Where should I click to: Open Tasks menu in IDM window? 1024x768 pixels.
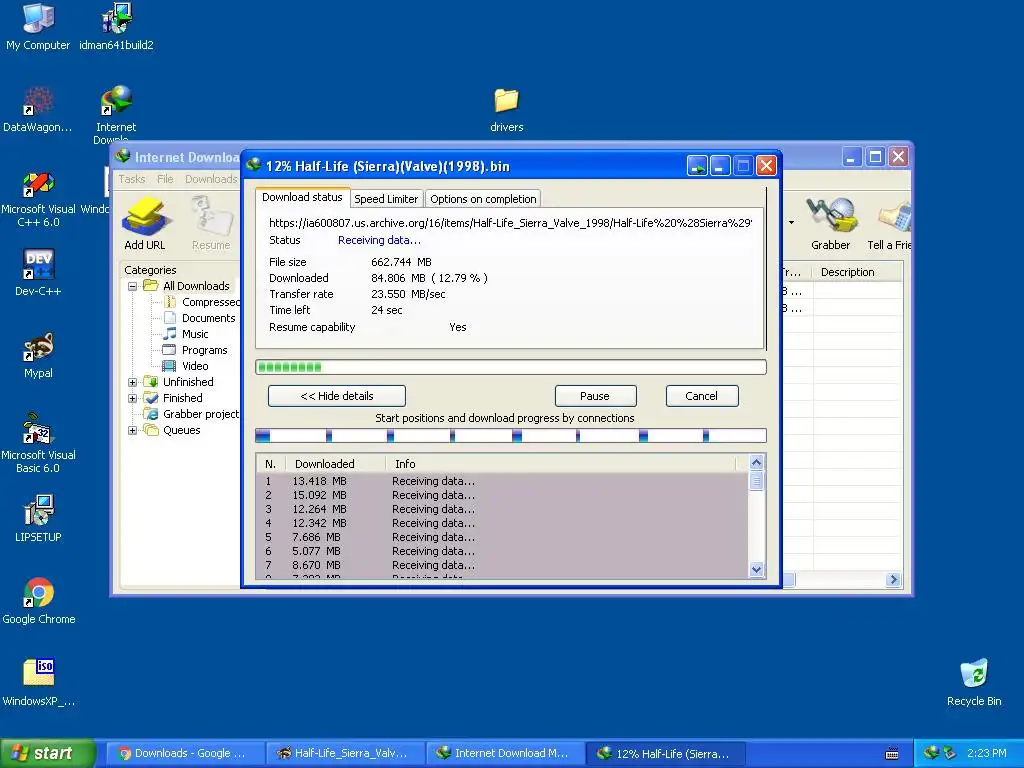132,179
